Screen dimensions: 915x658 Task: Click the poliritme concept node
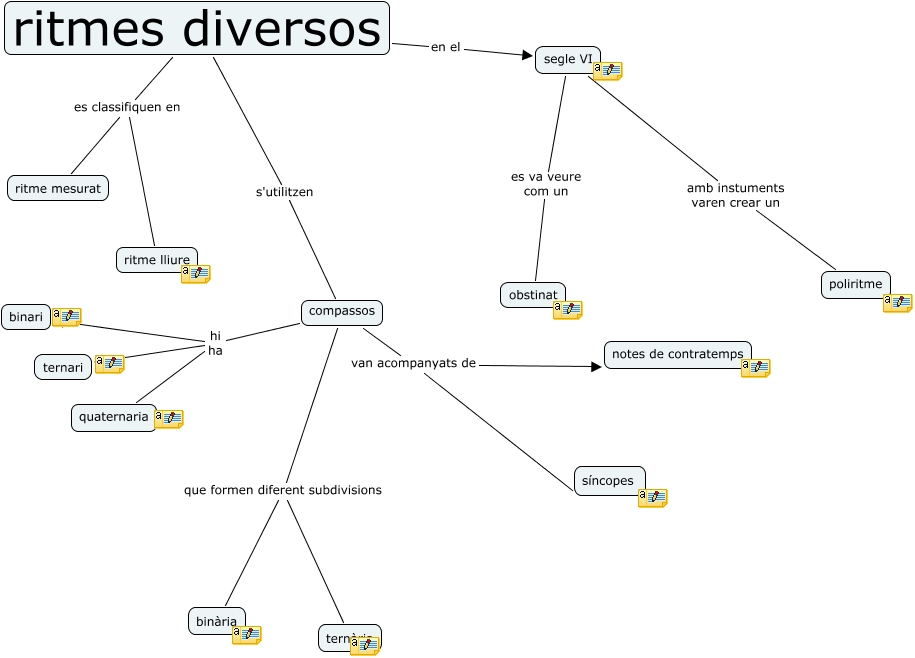click(x=855, y=284)
